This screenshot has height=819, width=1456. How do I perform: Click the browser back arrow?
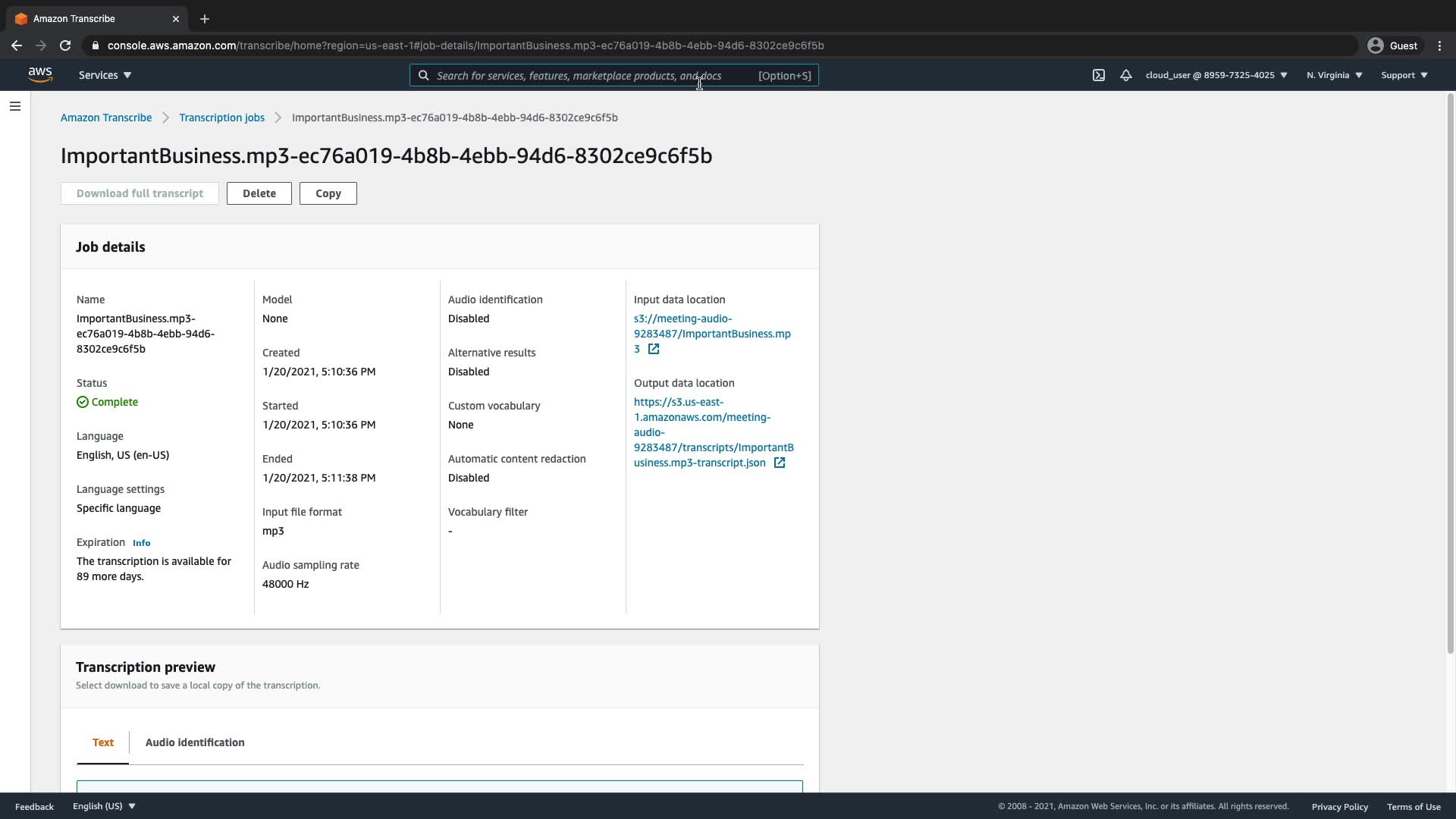[x=17, y=45]
